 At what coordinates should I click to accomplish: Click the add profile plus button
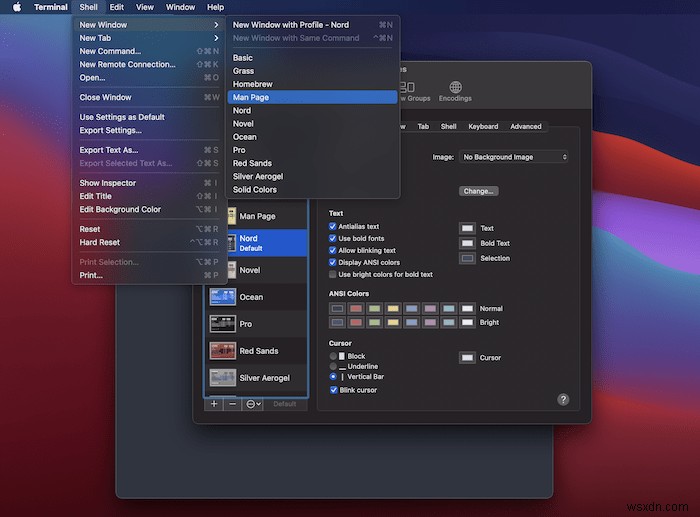tap(214, 403)
